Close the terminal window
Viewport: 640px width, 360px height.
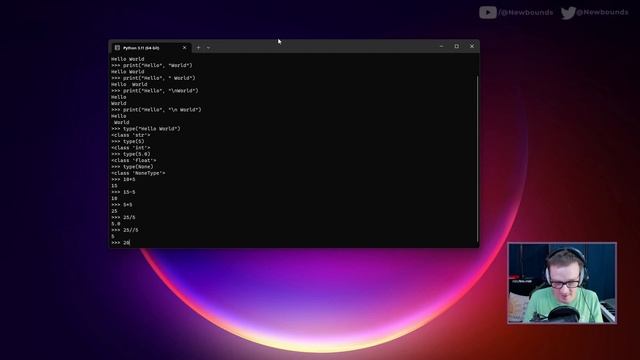click(472, 47)
